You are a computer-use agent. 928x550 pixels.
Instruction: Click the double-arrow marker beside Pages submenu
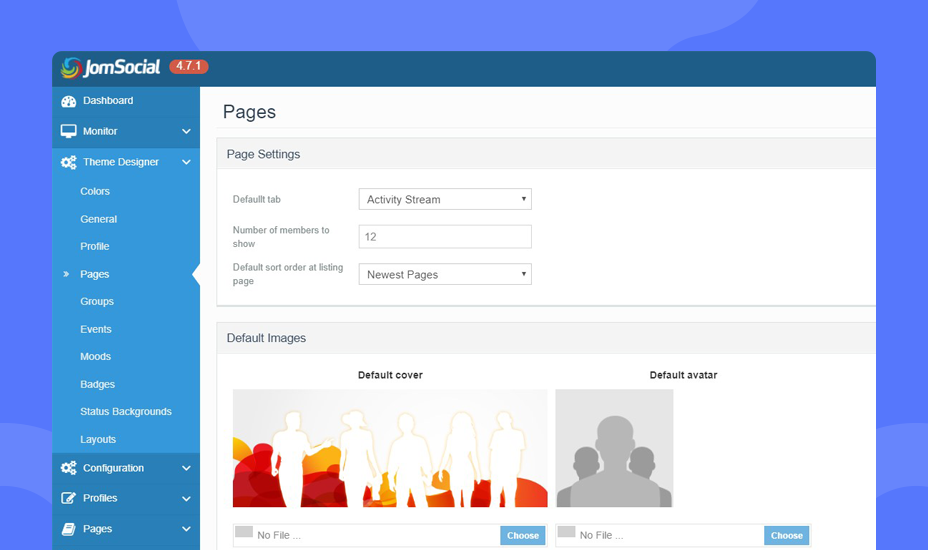coord(66,274)
